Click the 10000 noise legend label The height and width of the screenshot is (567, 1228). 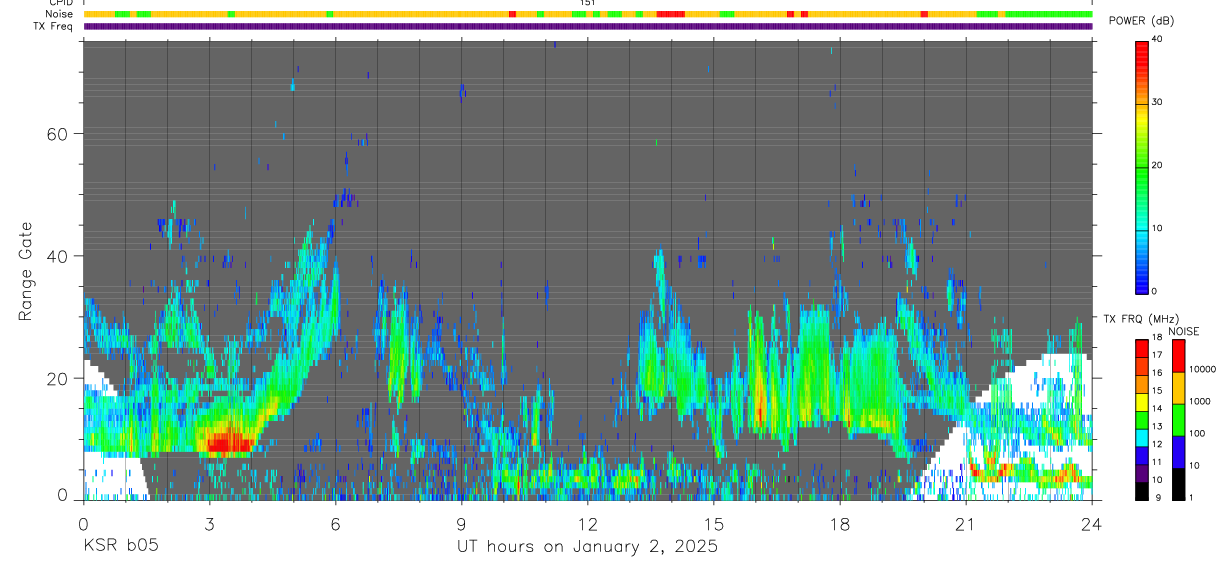pyautogui.click(x=1203, y=369)
